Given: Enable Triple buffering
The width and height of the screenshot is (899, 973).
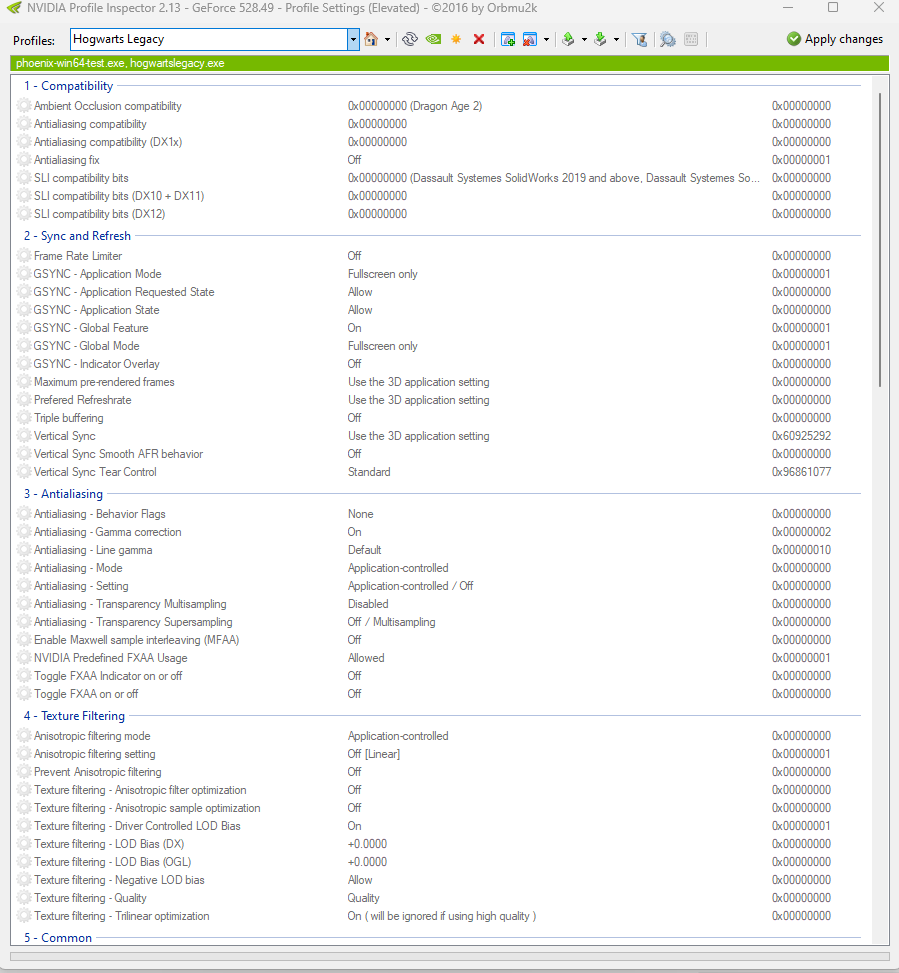Looking at the screenshot, I should click(x=420, y=417).
